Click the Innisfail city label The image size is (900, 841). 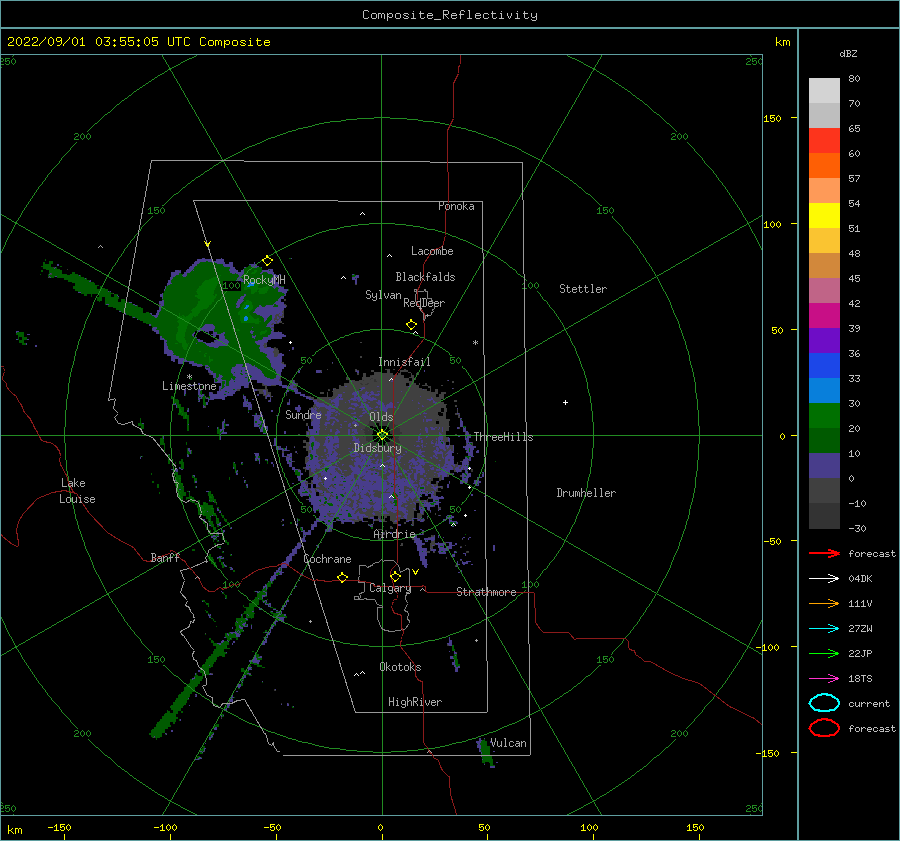[x=404, y=362]
